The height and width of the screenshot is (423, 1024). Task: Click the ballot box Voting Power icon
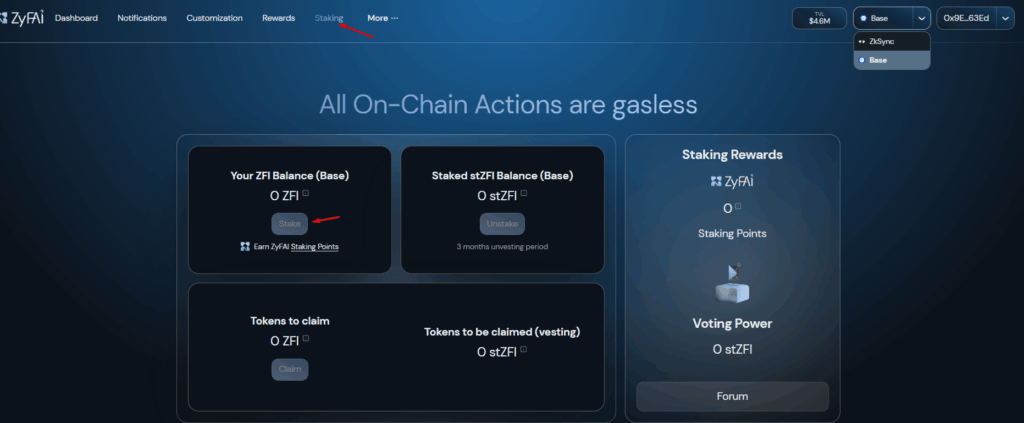click(732, 282)
